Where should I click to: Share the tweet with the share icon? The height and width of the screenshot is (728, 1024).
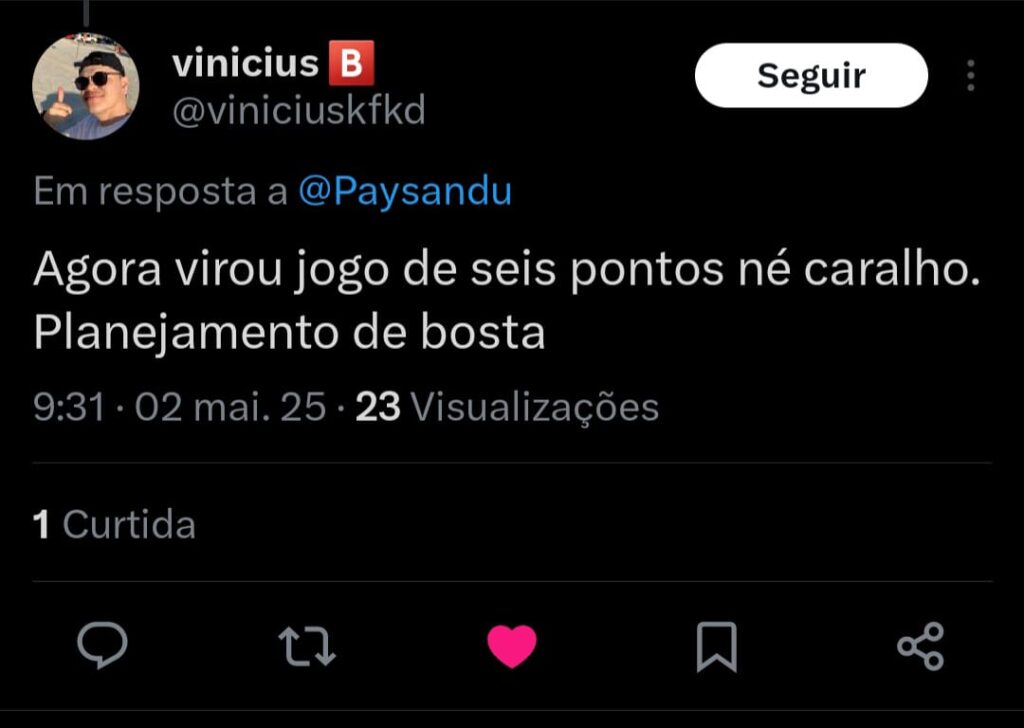click(921, 646)
